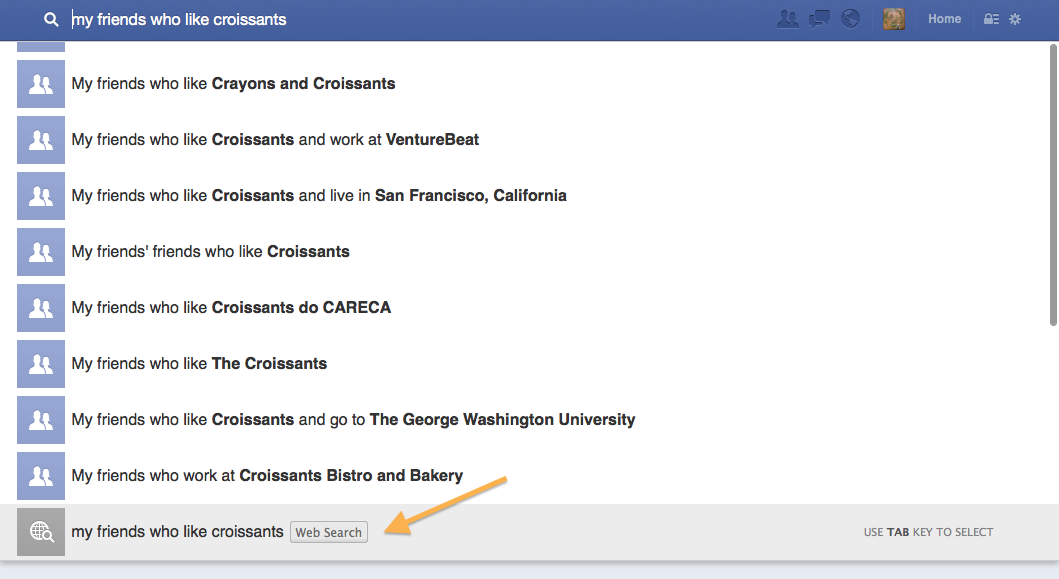This screenshot has width=1059, height=579.
Task: Select friends icon beside My friends' friends suggestion
Action: coord(41,252)
